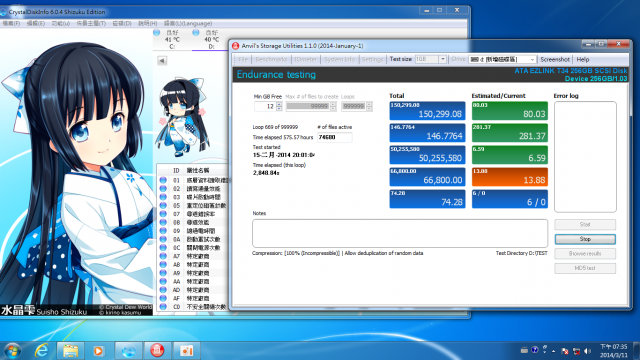Click the Total 150,299.08 blue tile

pos(427,111)
